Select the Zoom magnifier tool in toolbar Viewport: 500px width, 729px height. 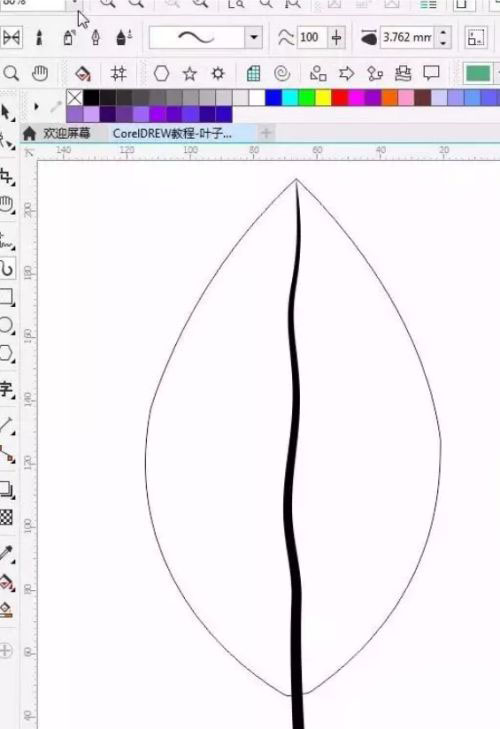click(11, 73)
